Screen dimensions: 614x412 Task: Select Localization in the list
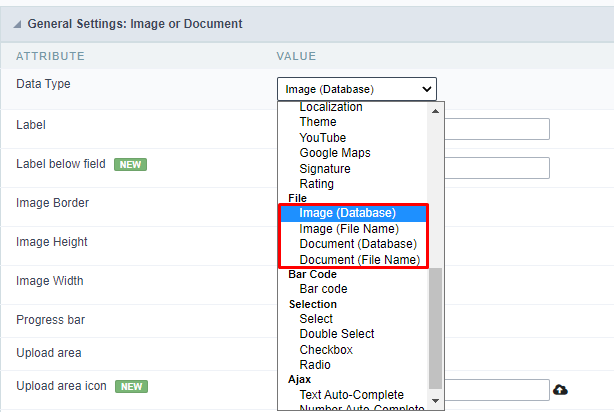(331, 107)
